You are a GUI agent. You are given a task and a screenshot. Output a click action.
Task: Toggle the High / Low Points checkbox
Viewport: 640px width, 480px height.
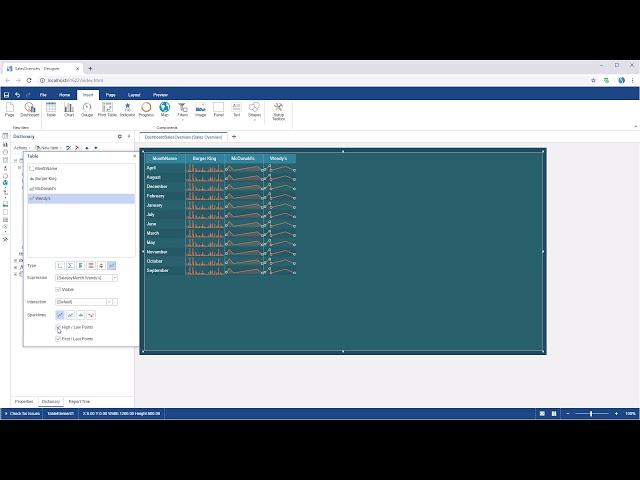pos(58,327)
